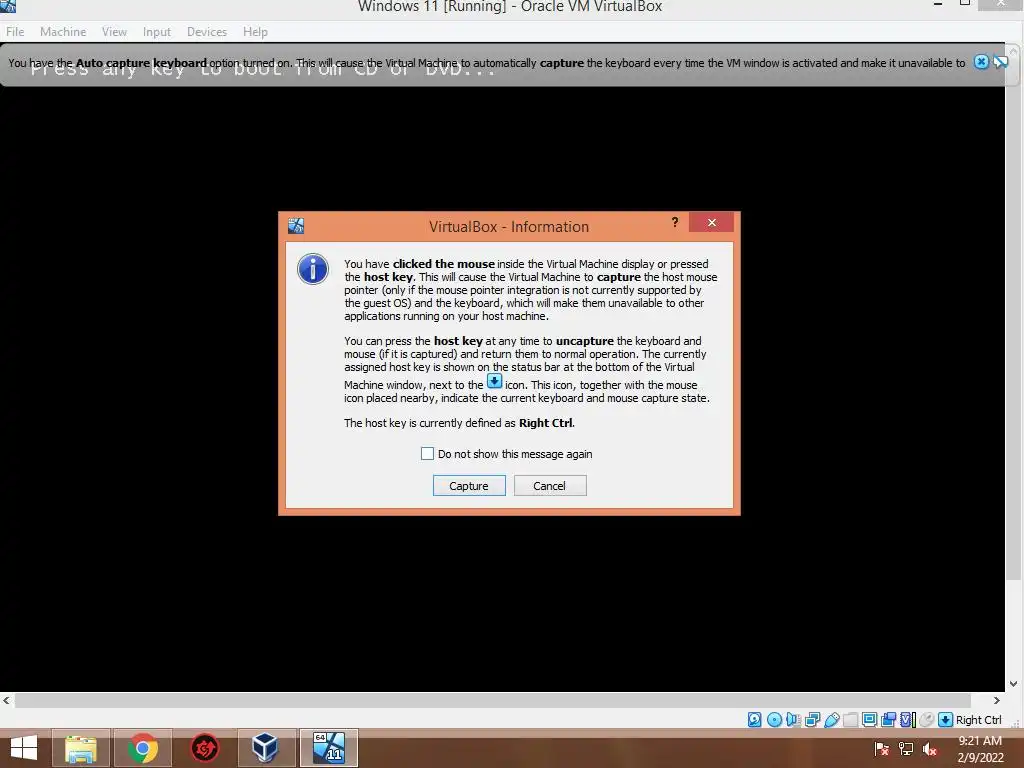Open VirtualBox Manager from the taskbar
This screenshot has width=1024, height=768.
265,748
